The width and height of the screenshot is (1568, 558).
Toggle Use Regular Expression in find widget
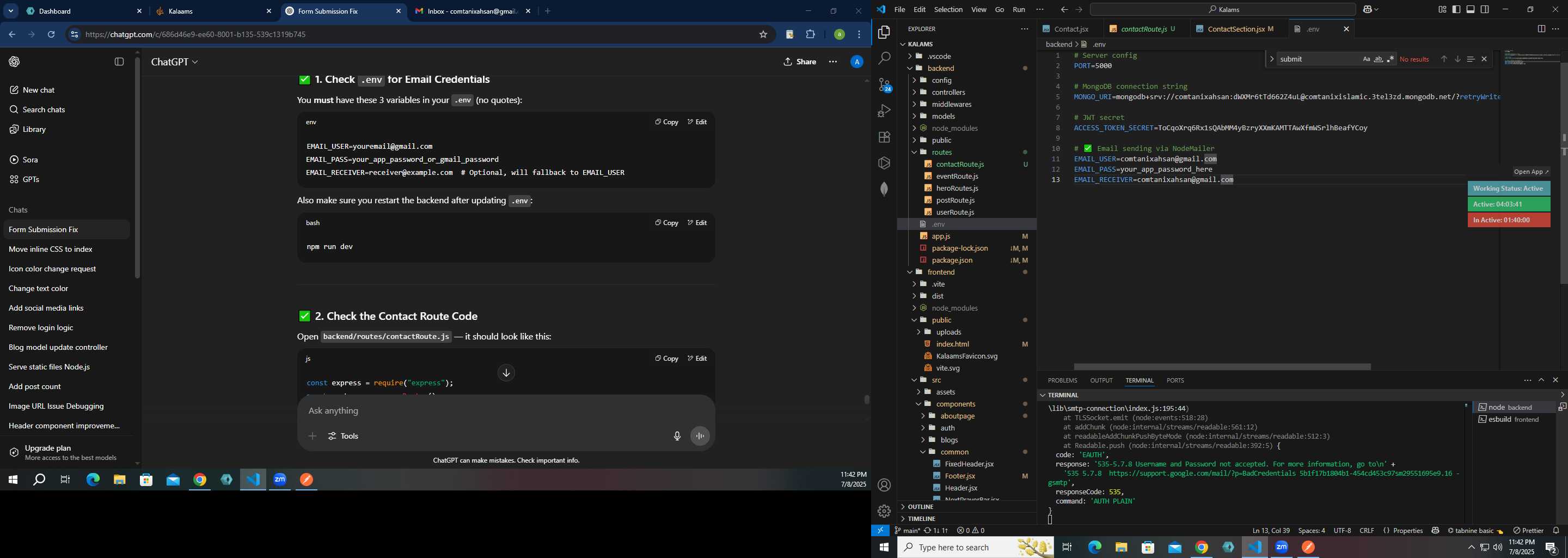click(1391, 59)
